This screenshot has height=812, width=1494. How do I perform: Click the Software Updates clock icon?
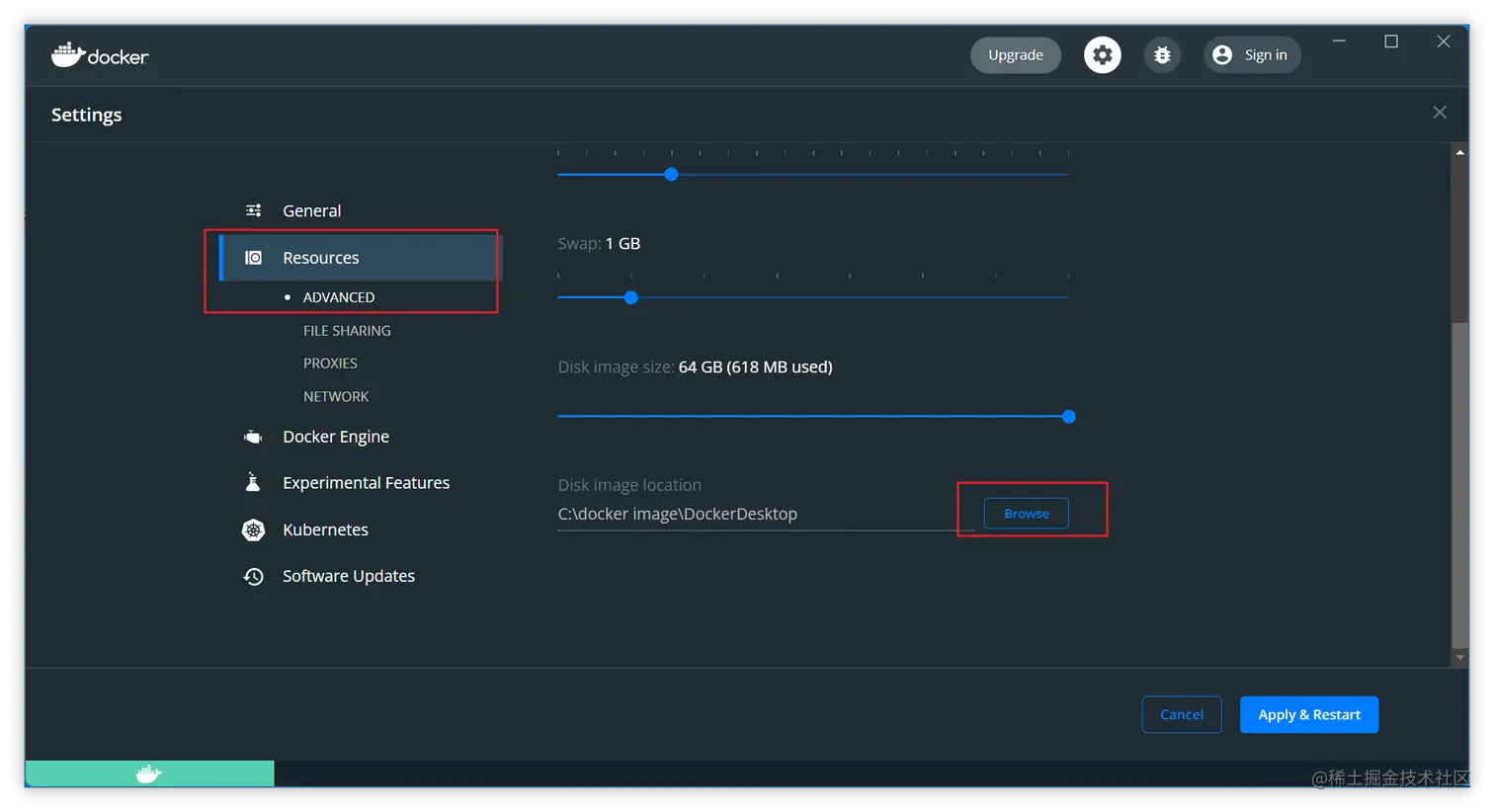pyautogui.click(x=254, y=577)
